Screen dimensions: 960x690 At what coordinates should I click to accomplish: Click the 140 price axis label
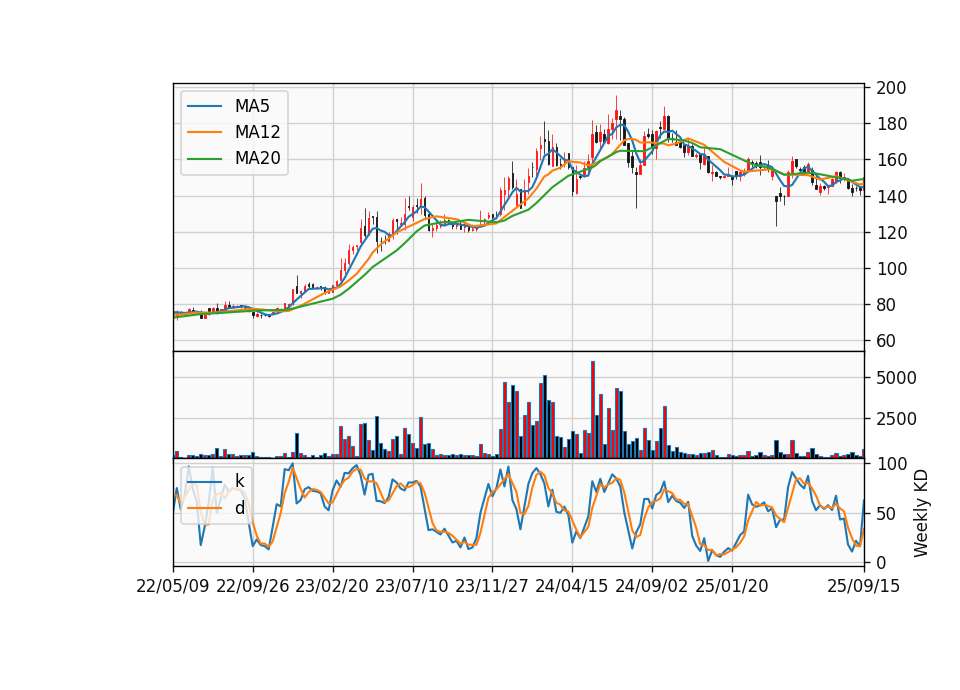(891, 197)
